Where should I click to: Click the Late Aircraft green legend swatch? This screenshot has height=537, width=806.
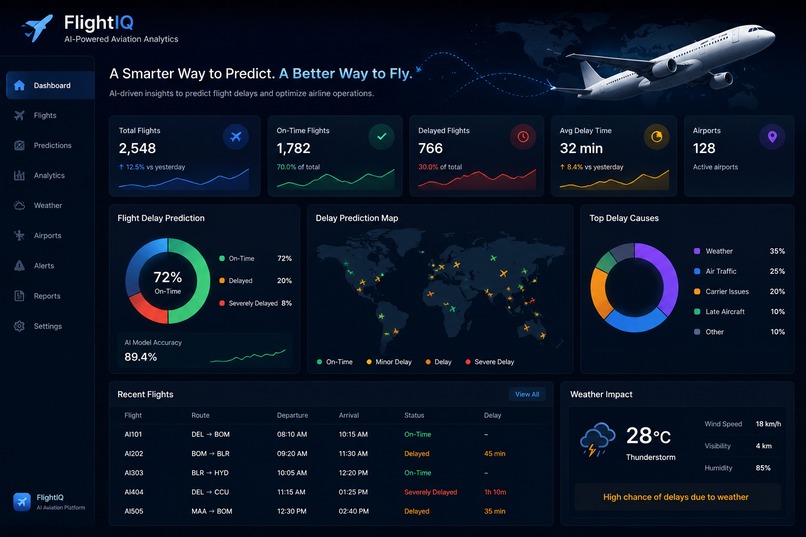697,311
